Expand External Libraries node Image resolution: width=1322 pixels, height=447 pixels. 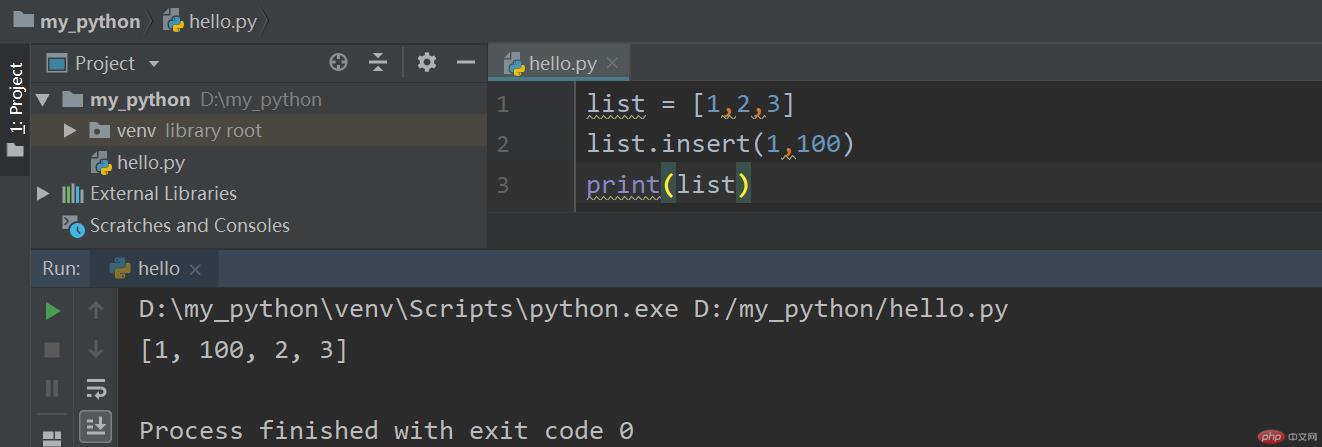click(42, 194)
